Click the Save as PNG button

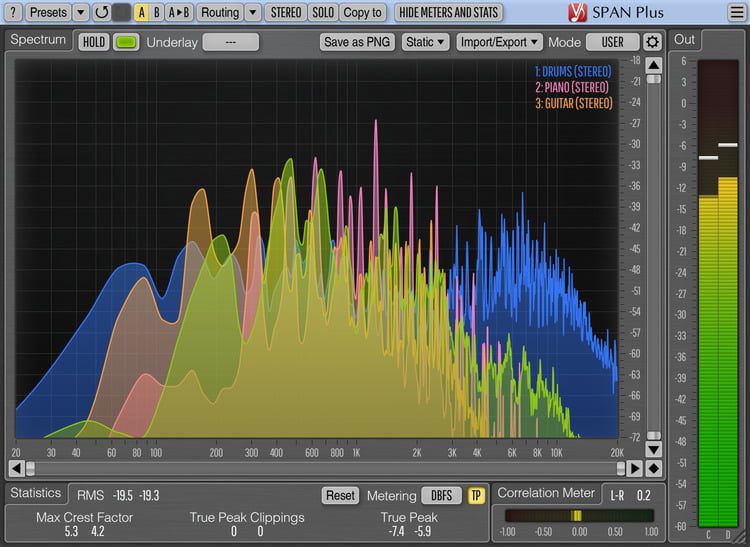click(x=357, y=42)
